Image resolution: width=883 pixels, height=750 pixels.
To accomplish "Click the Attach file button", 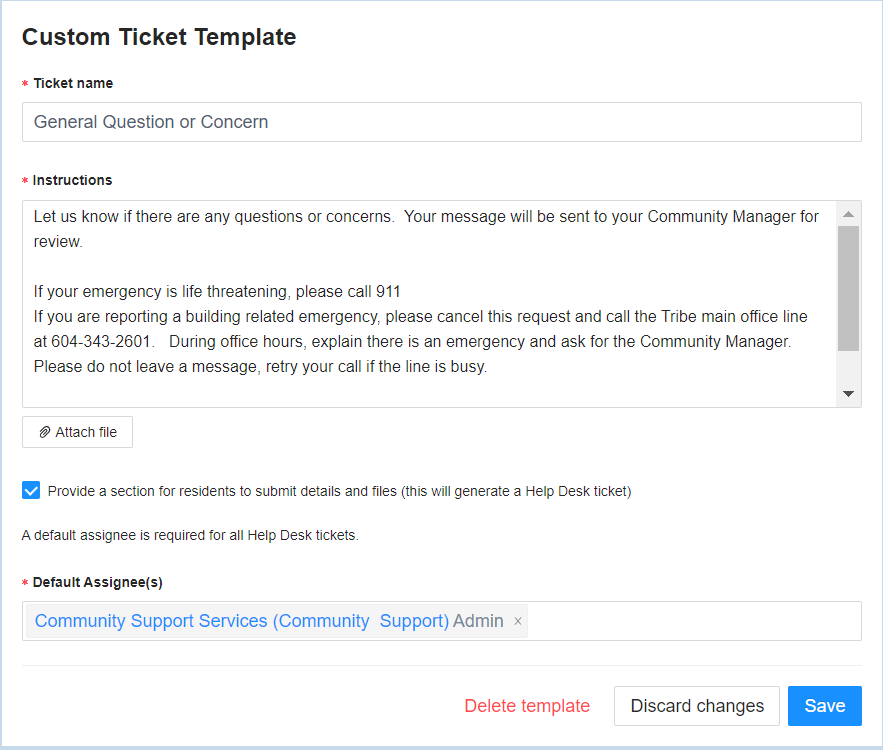I will [x=77, y=432].
